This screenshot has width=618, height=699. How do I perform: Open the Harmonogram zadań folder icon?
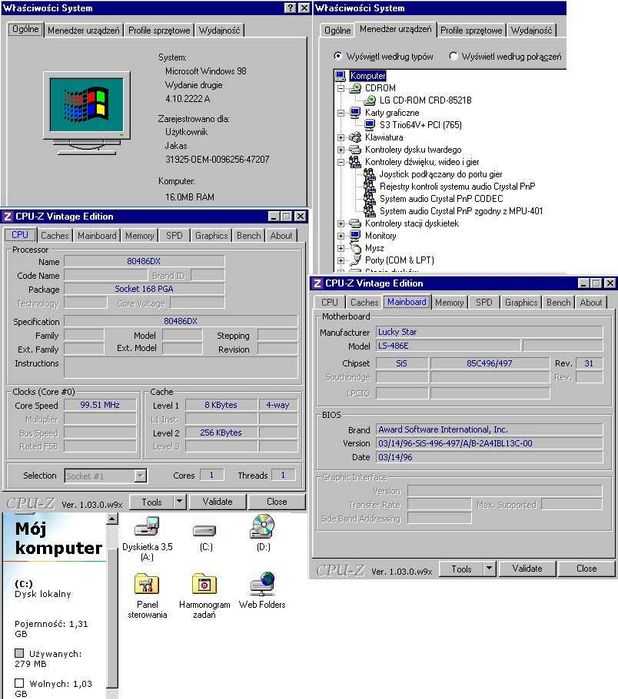click(x=204, y=584)
